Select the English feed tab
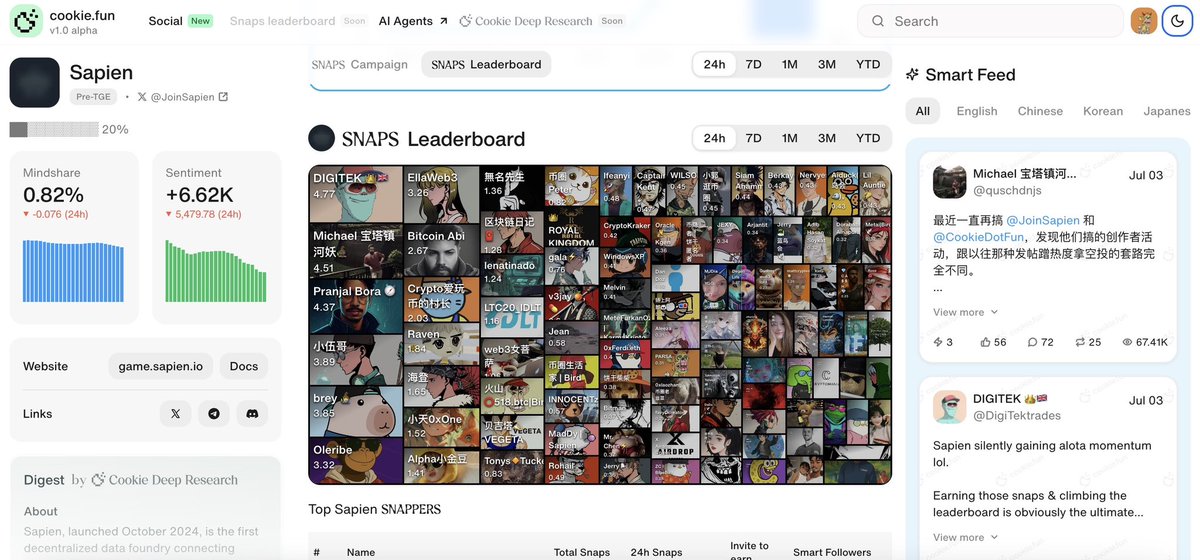Screen dimensions: 1200x560 [x=977, y=111]
